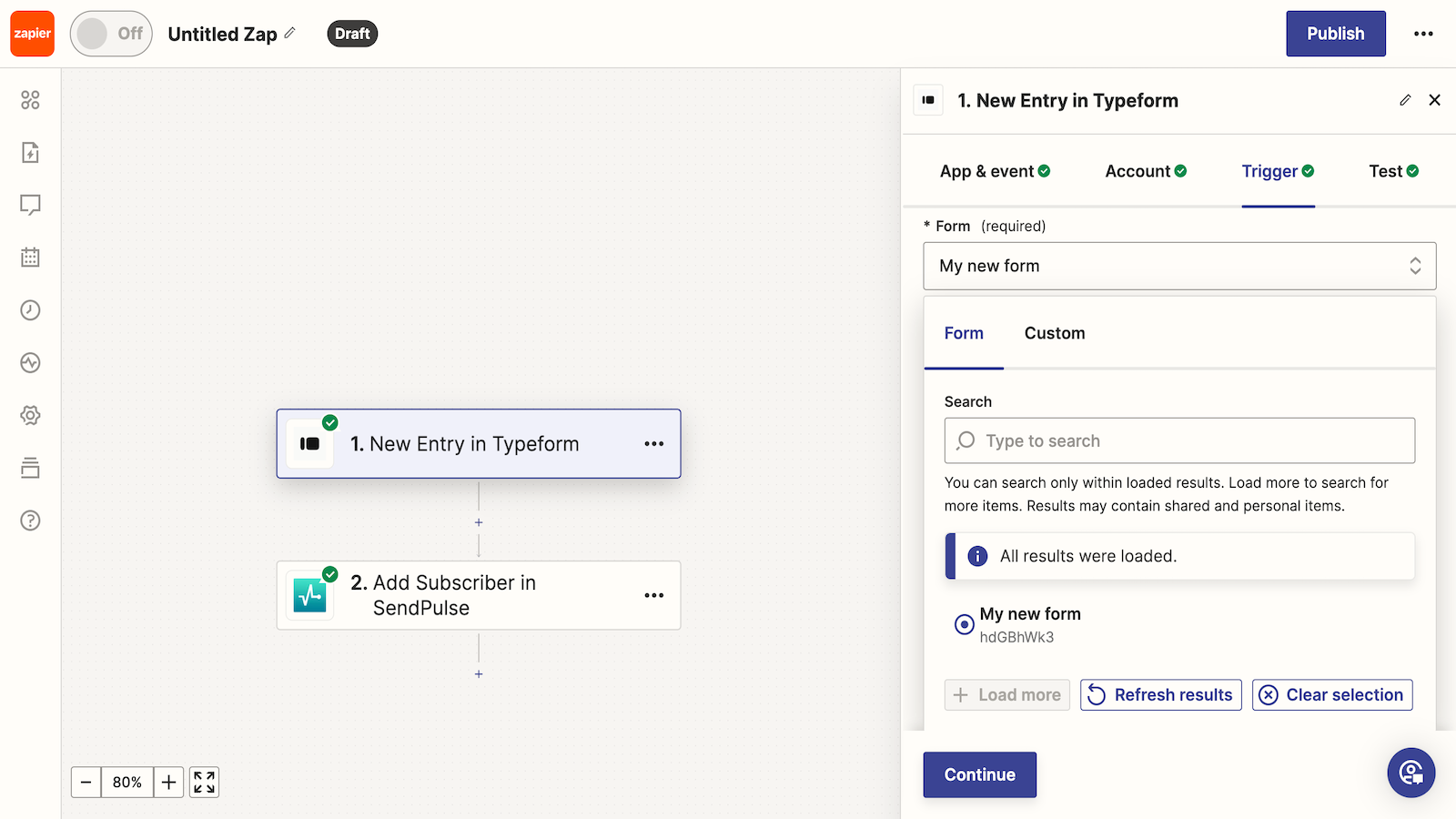Open the chat support bubble icon
1456x819 pixels.
(1410, 773)
